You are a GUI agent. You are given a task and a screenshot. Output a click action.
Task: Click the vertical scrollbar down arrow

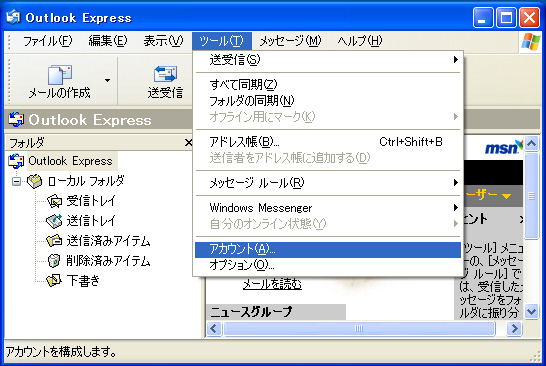tap(531, 311)
